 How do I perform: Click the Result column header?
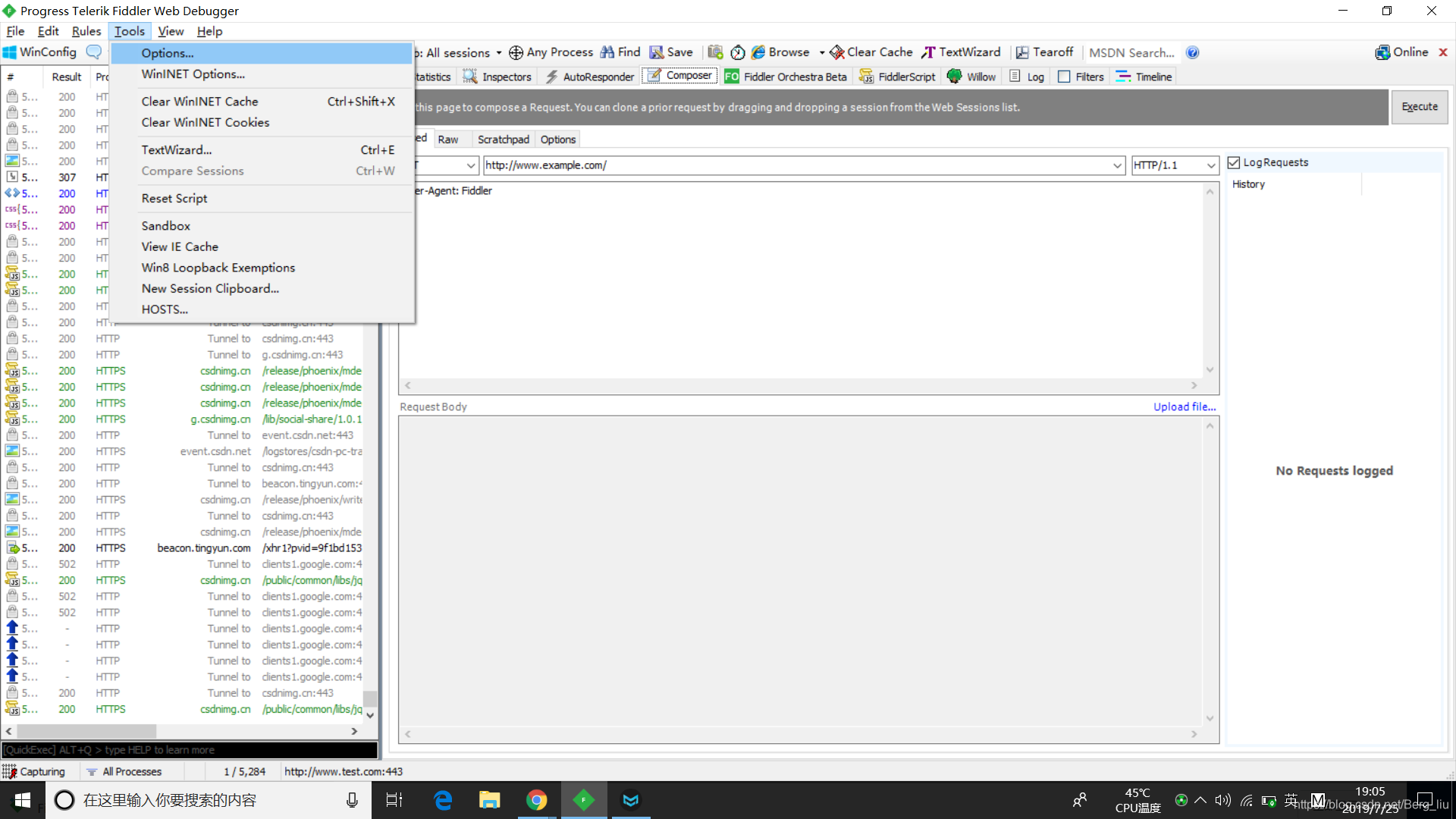point(67,77)
